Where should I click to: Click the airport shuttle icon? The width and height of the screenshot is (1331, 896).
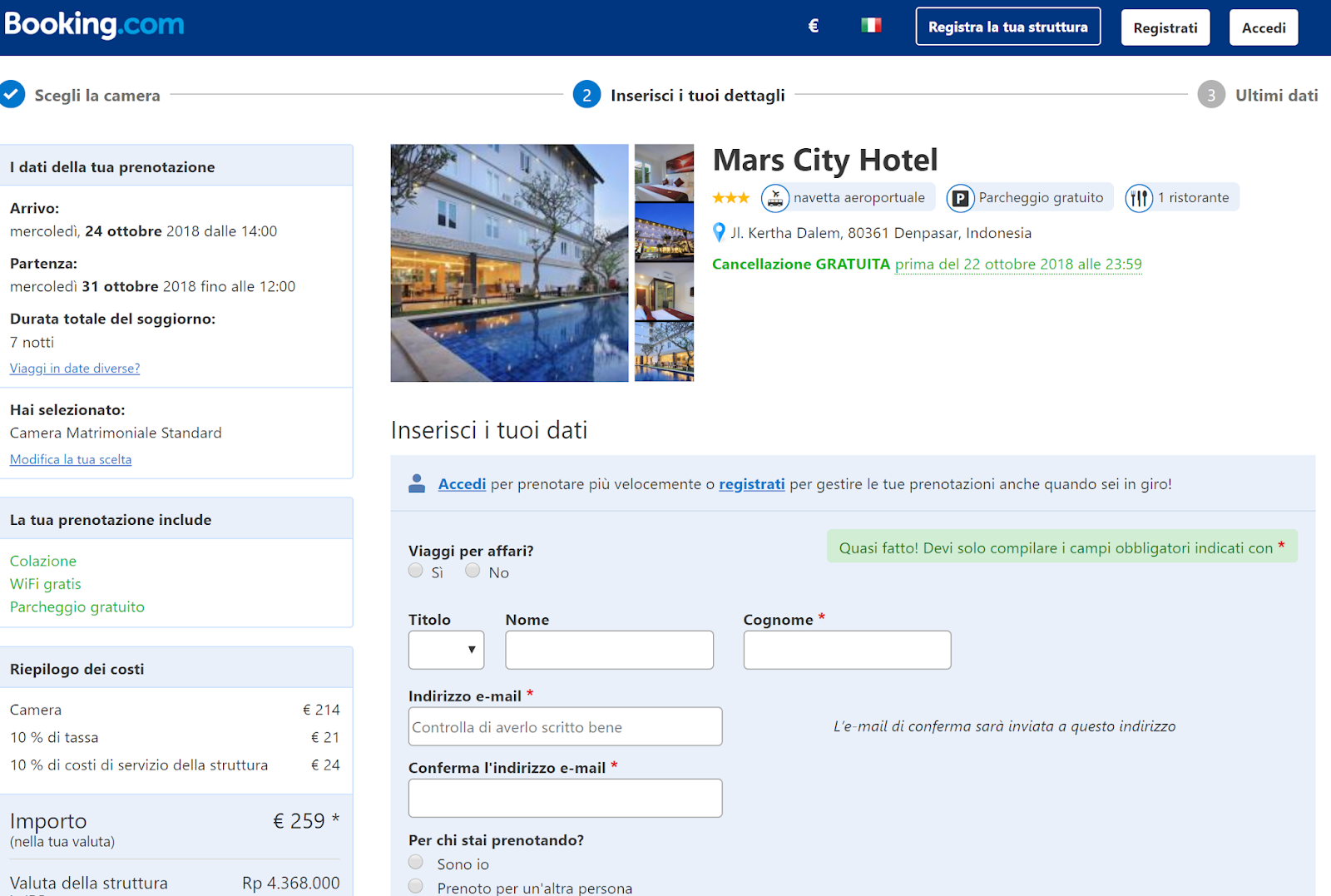775,198
